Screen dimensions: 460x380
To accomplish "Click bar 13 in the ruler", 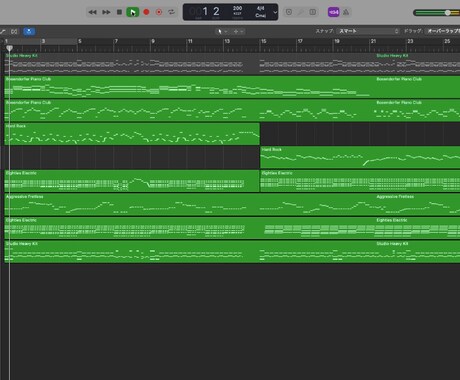I will 227,41.
